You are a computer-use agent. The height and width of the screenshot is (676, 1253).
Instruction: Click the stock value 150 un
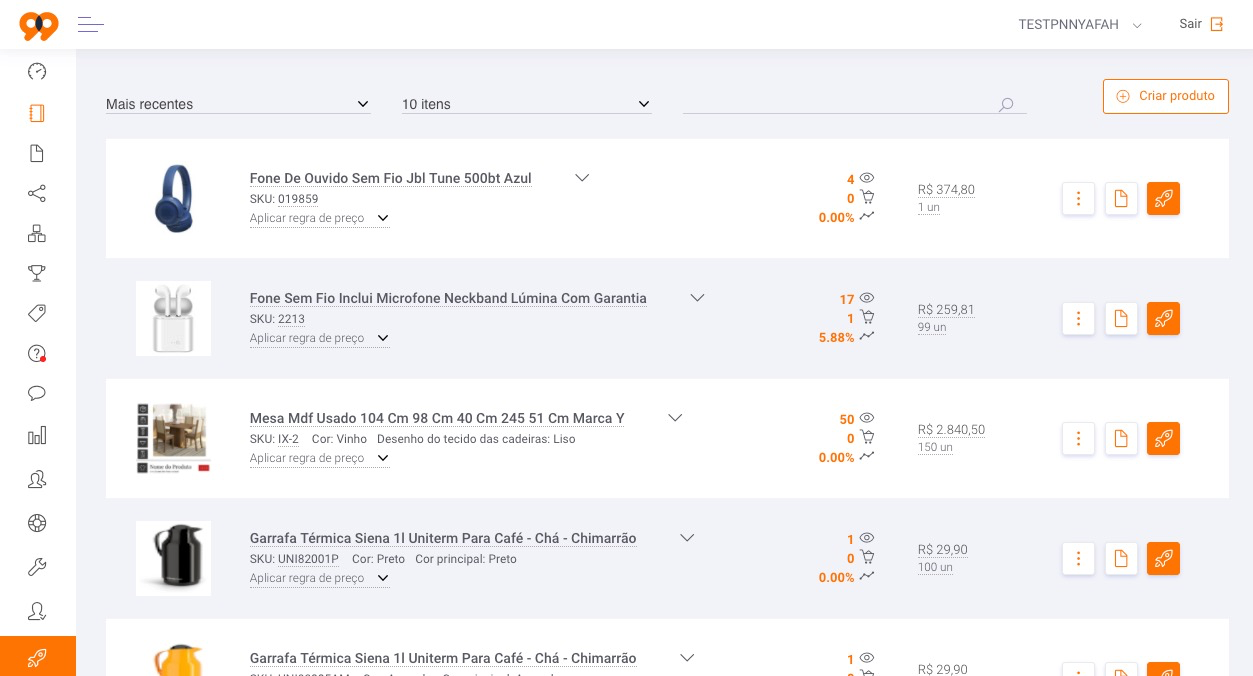(x=935, y=447)
